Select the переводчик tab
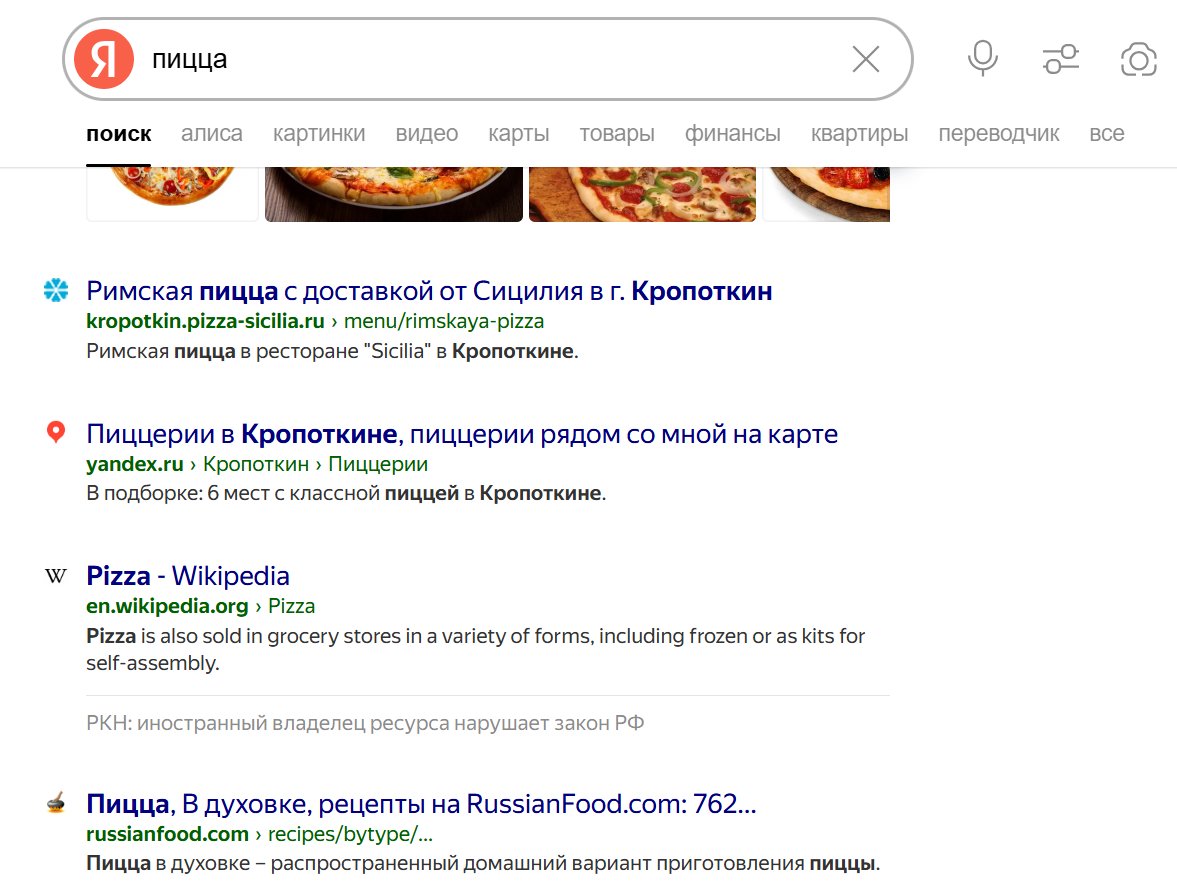This screenshot has width=1177, height=882. 998,134
